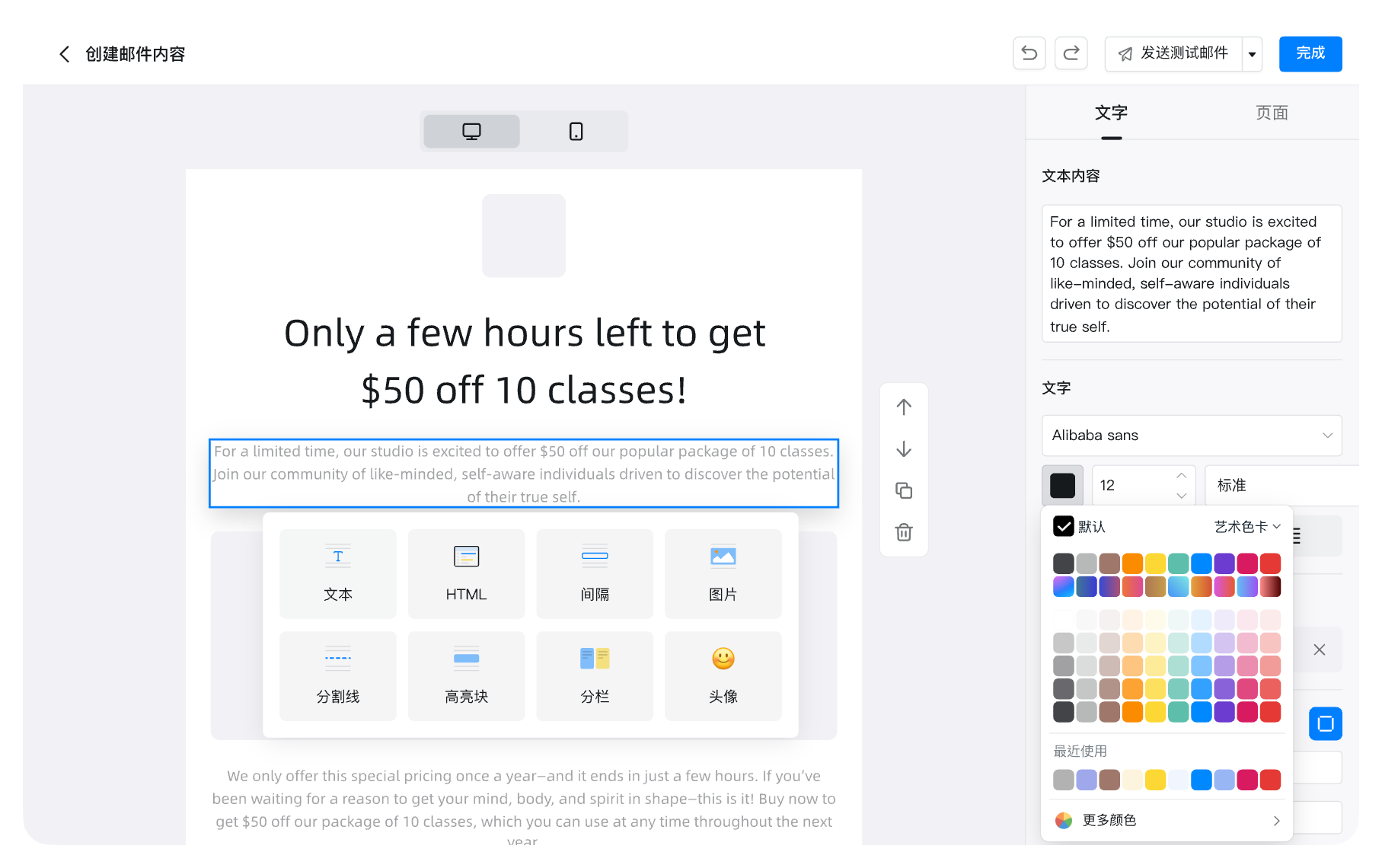Click the 发送测试邮件 button

1173,54
